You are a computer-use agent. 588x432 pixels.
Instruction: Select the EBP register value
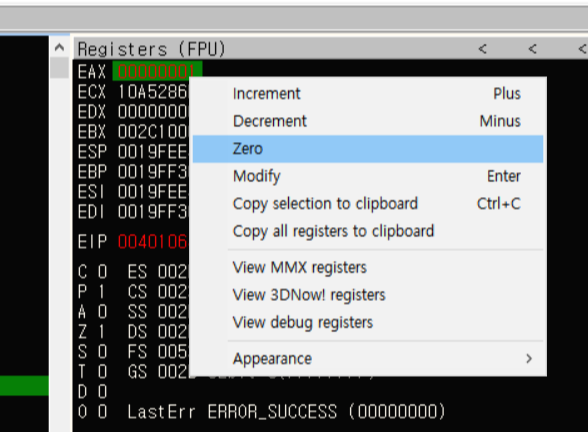[x=153, y=172]
